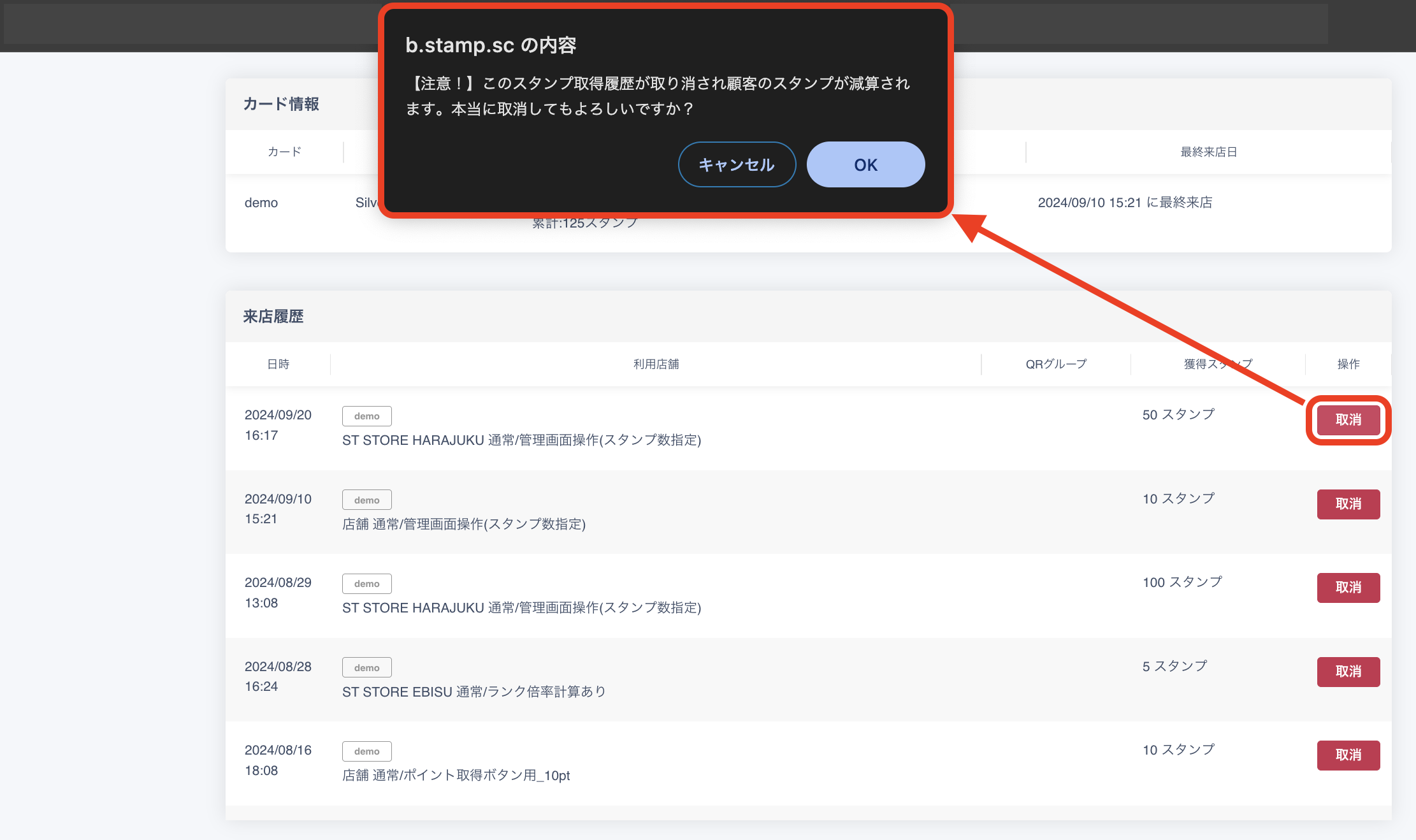Click the 利用店舗 column header
The width and height of the screenshot is (1416, 840).
coord(656,364)
